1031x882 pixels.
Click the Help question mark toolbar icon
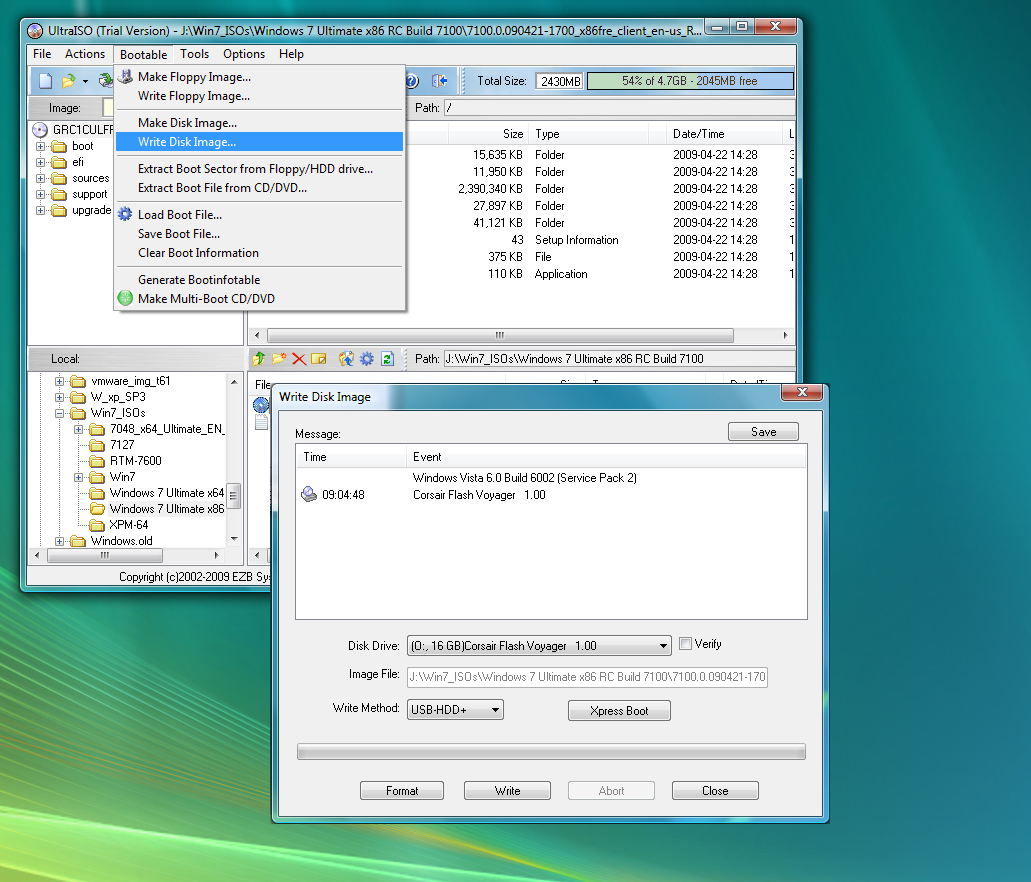click(413, 81)
